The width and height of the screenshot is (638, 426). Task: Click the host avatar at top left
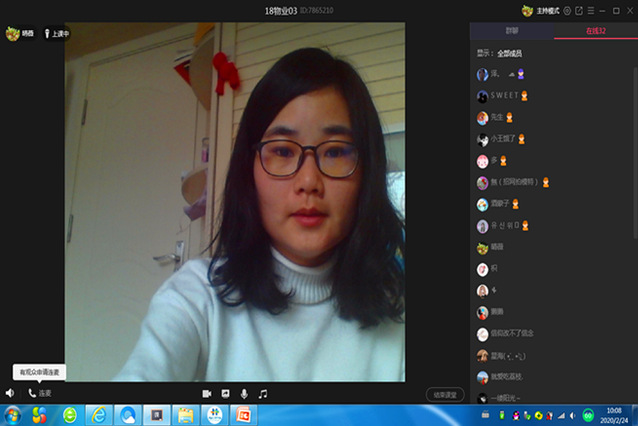[x=12, y=33]
